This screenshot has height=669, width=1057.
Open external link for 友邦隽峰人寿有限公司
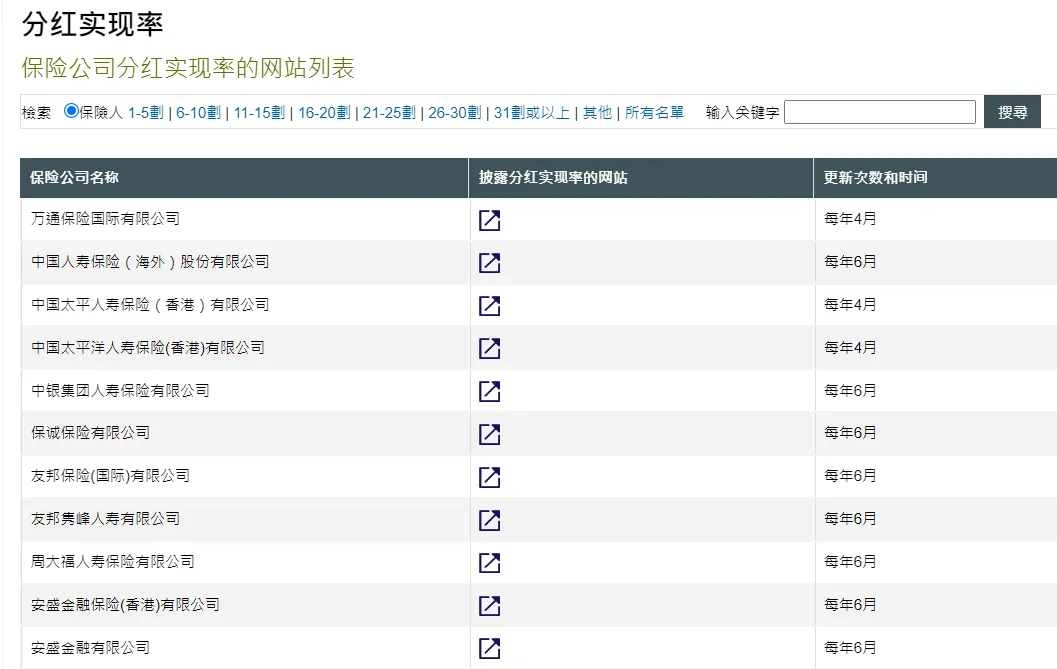pos(489,520)
